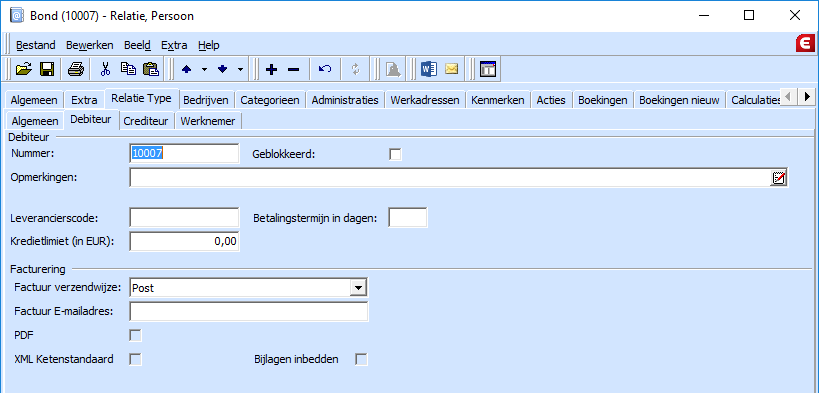Screen dimensions: 819x393
Task: Switch to the top-row Algemeen tab
Action: pyautogui.click(x=35, y=100)
